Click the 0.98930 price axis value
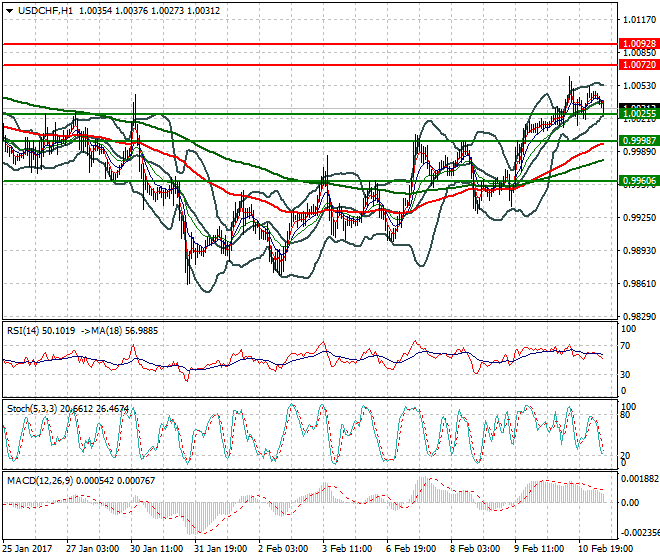660x560 pixels. (639, 251)
